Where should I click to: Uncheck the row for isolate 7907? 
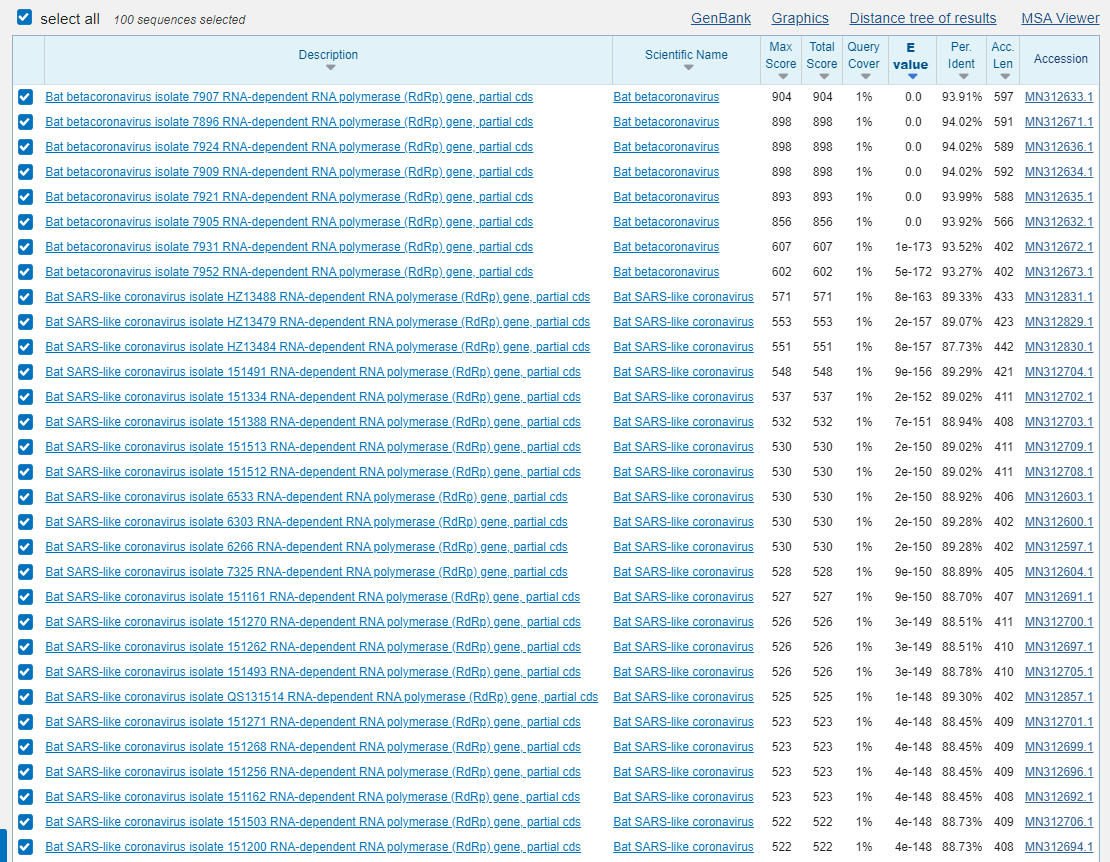click(x=25, y=97)
